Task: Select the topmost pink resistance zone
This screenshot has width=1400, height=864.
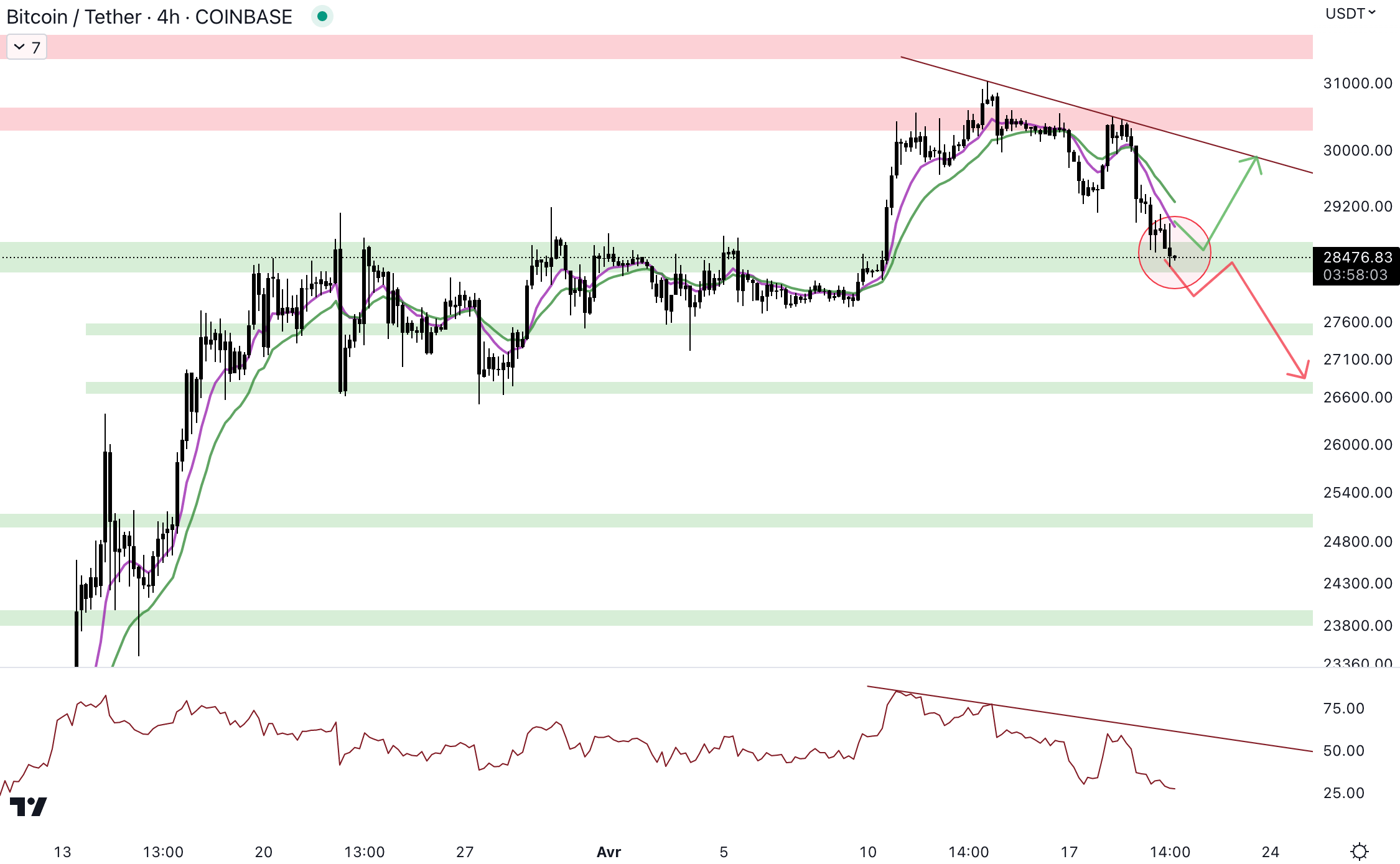Action: click(622, 47)
